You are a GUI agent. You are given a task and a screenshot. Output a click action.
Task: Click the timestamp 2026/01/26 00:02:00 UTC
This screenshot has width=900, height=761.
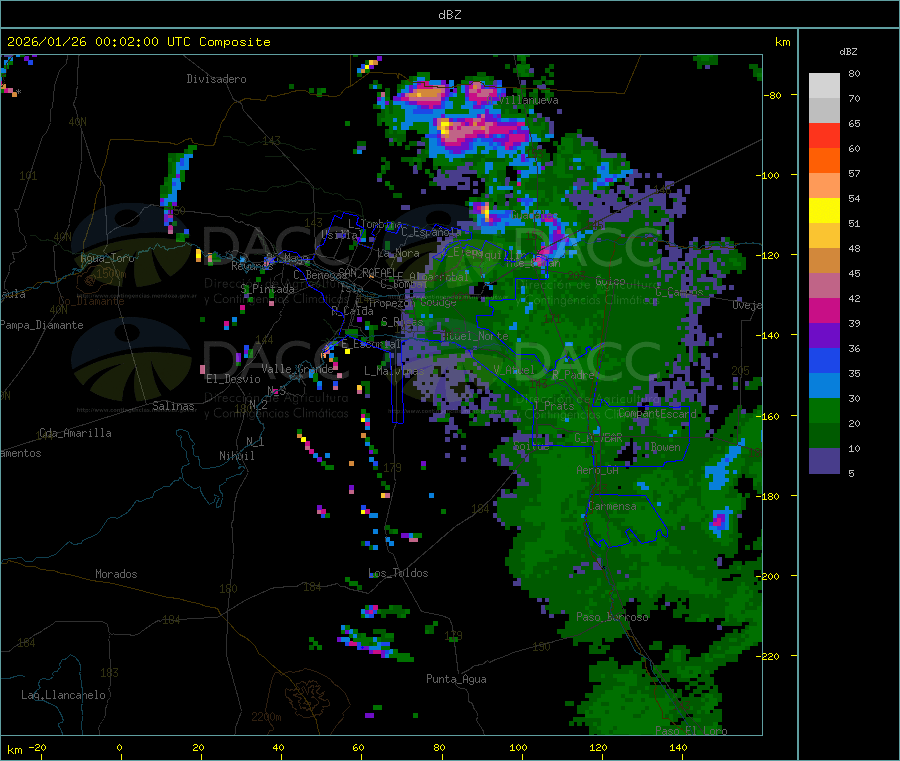click(99, 42)
